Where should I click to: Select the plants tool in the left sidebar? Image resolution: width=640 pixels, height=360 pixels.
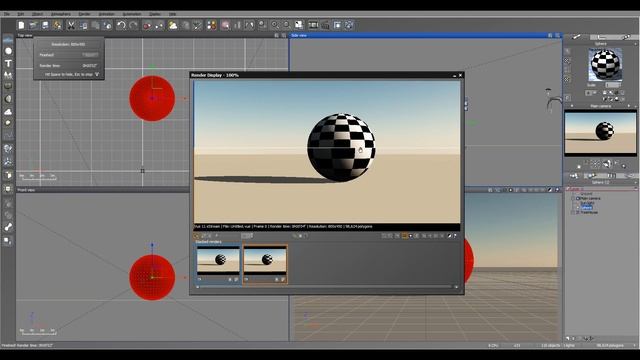8,75
